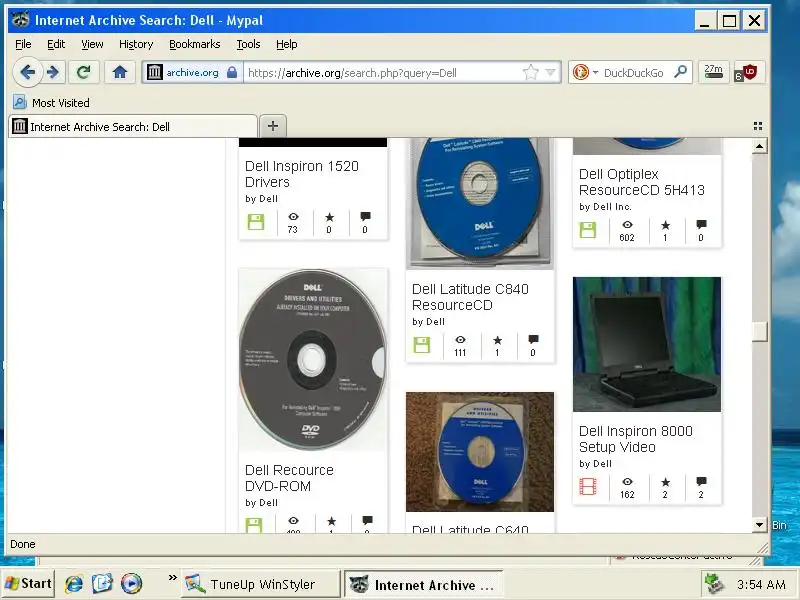The height and width of the screenshot is (600, 800).
Task: Click the views eye icon showing 162
Action: 627,482
